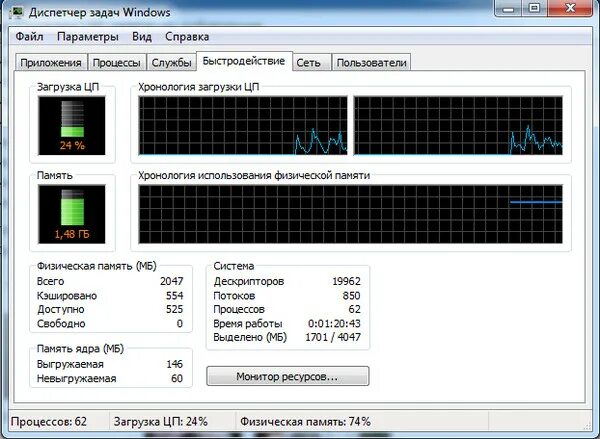600x439 pixels.
Task: Select the Быстродействие tab
Action: point(244,61)
